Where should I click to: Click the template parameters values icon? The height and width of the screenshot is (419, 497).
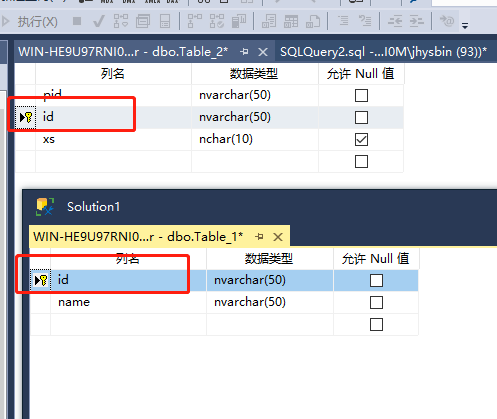(447, 21)
